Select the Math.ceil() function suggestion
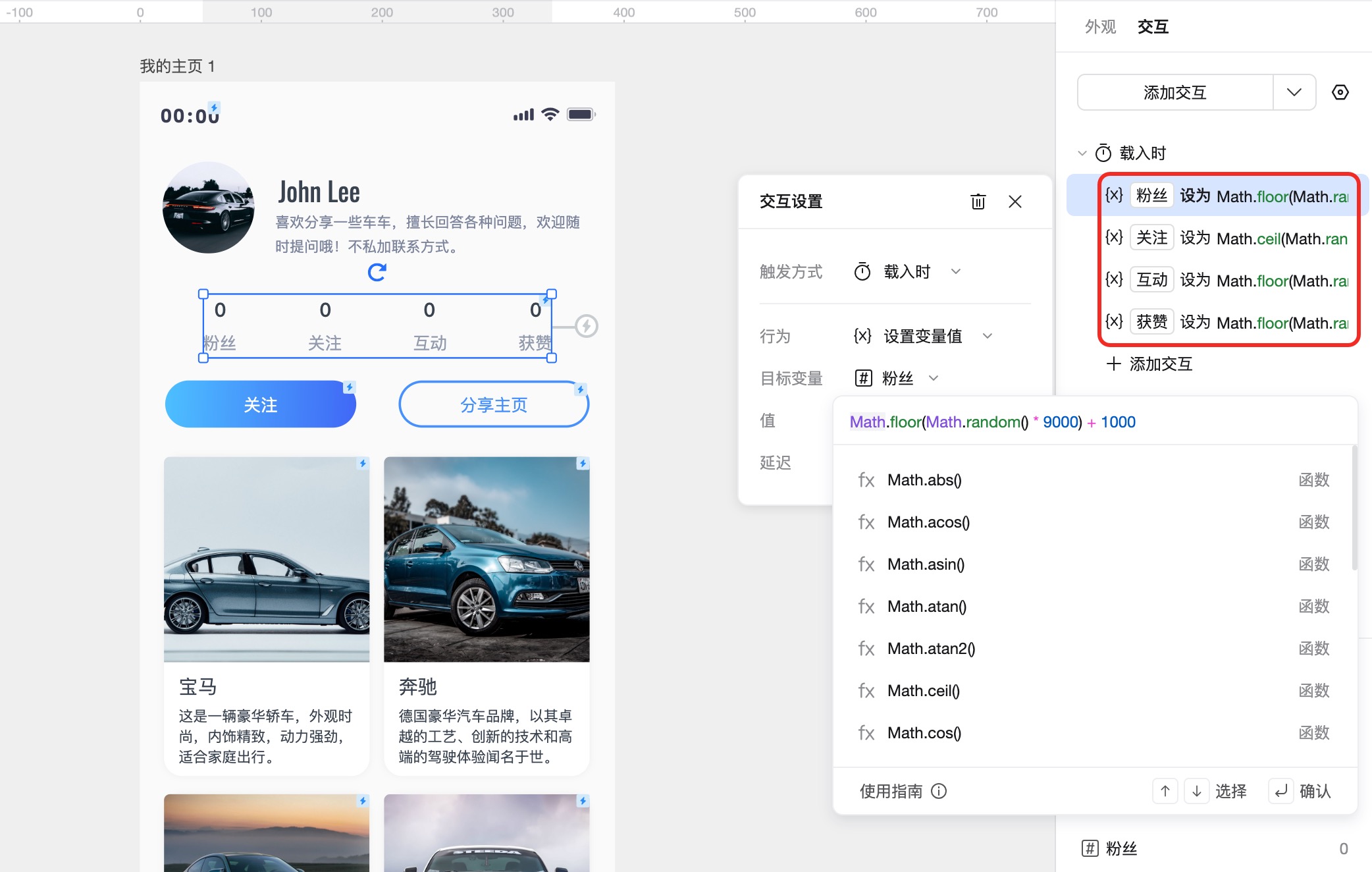Screen dimensions: 1372x872 [x=923, y=691]
